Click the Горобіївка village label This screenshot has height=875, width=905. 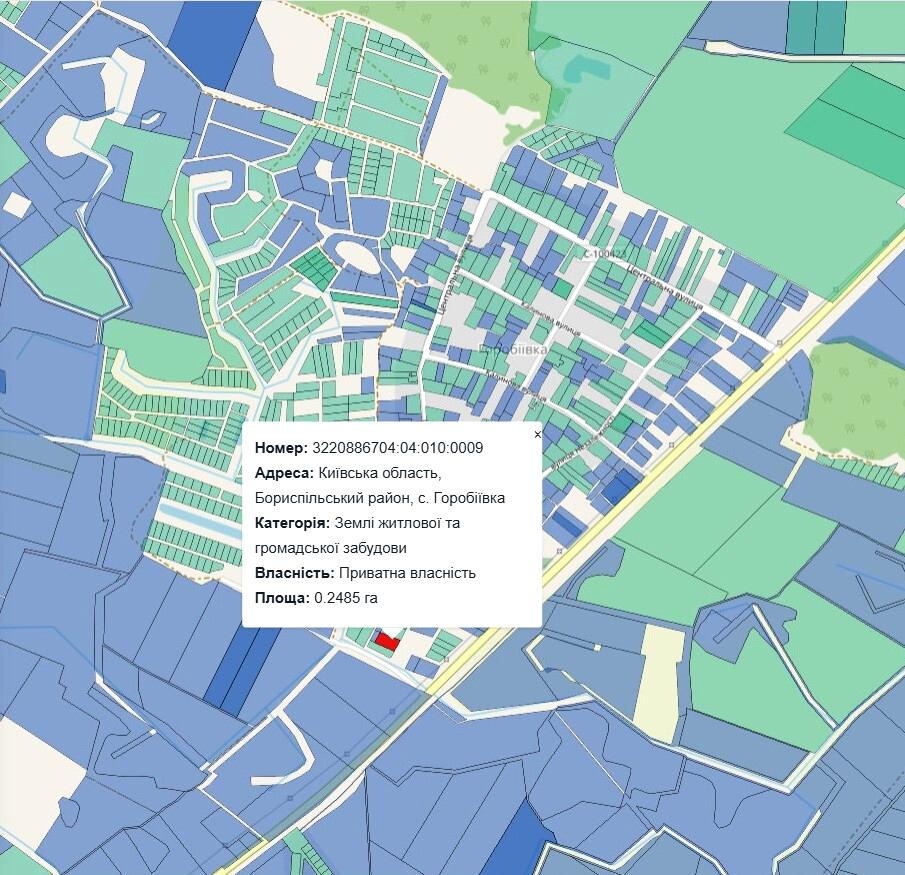(513, 350)
